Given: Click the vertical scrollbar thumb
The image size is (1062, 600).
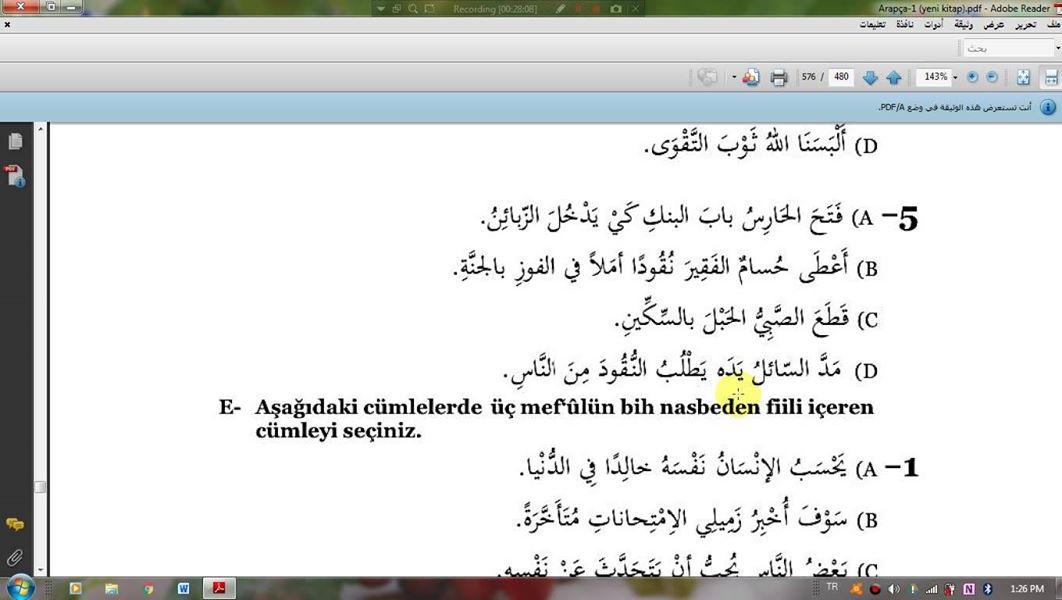Looking at the screenshot, I should (x=41, y=487).
